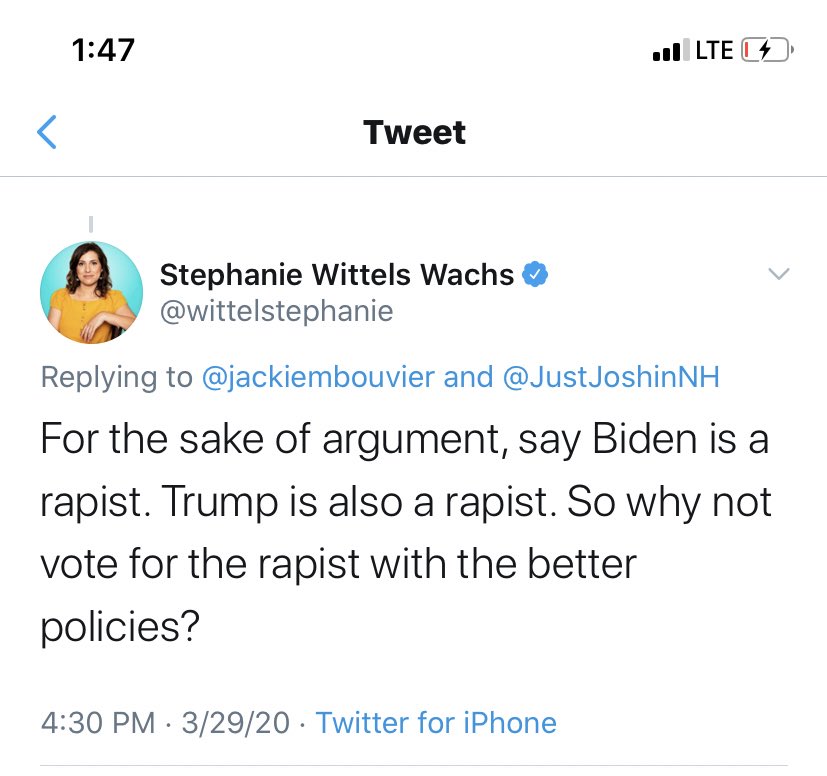
Task: Open the @JustJoshinNH mention link
Action: (611, 377)
